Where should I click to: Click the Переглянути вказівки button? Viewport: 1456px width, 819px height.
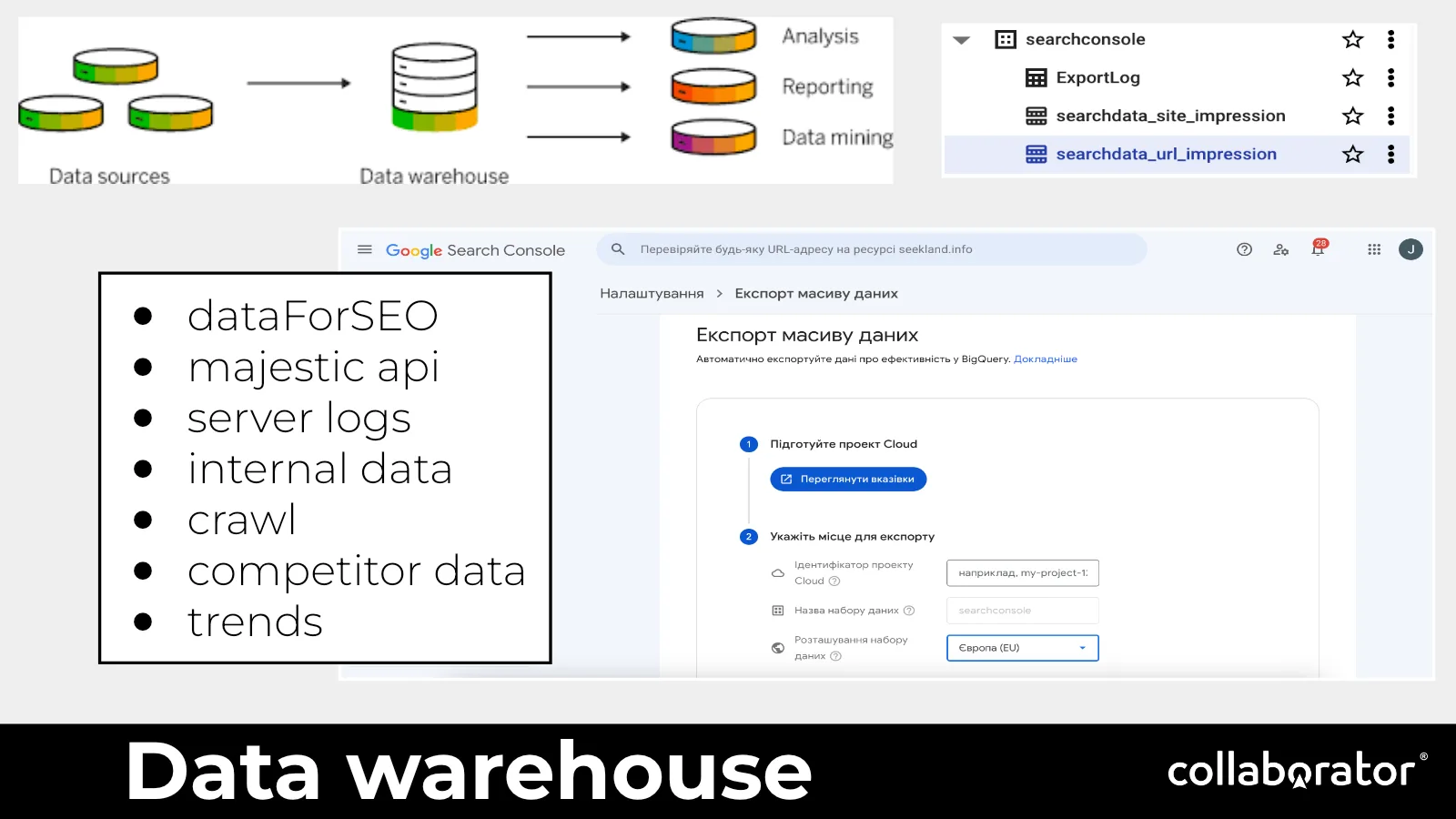[848, 479]
